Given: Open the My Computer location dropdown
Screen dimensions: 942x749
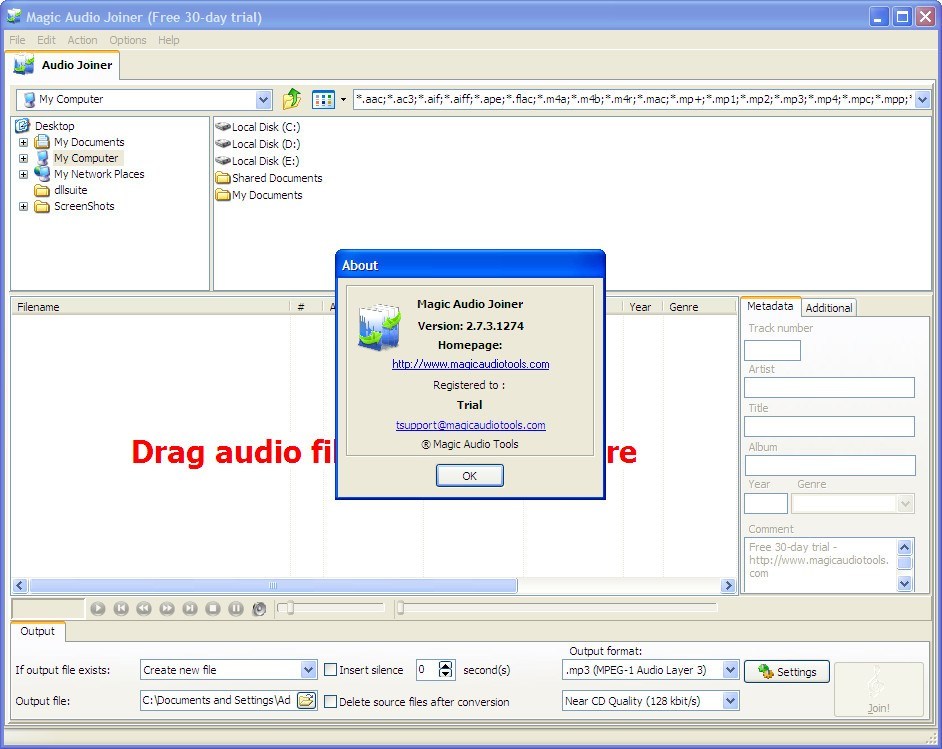Looking at the screenshot, I should pos(263,99).
